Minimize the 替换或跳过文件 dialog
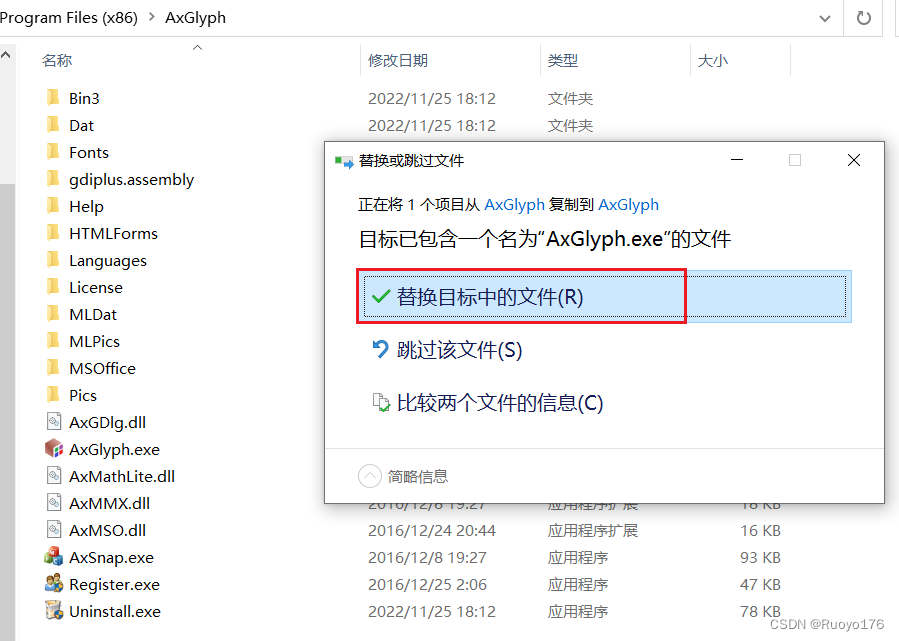 [737, 160]
